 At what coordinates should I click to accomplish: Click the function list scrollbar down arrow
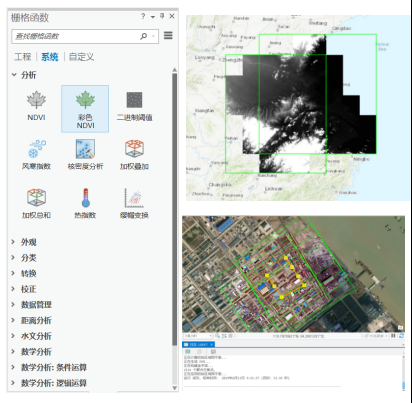(x=175, y=388)
